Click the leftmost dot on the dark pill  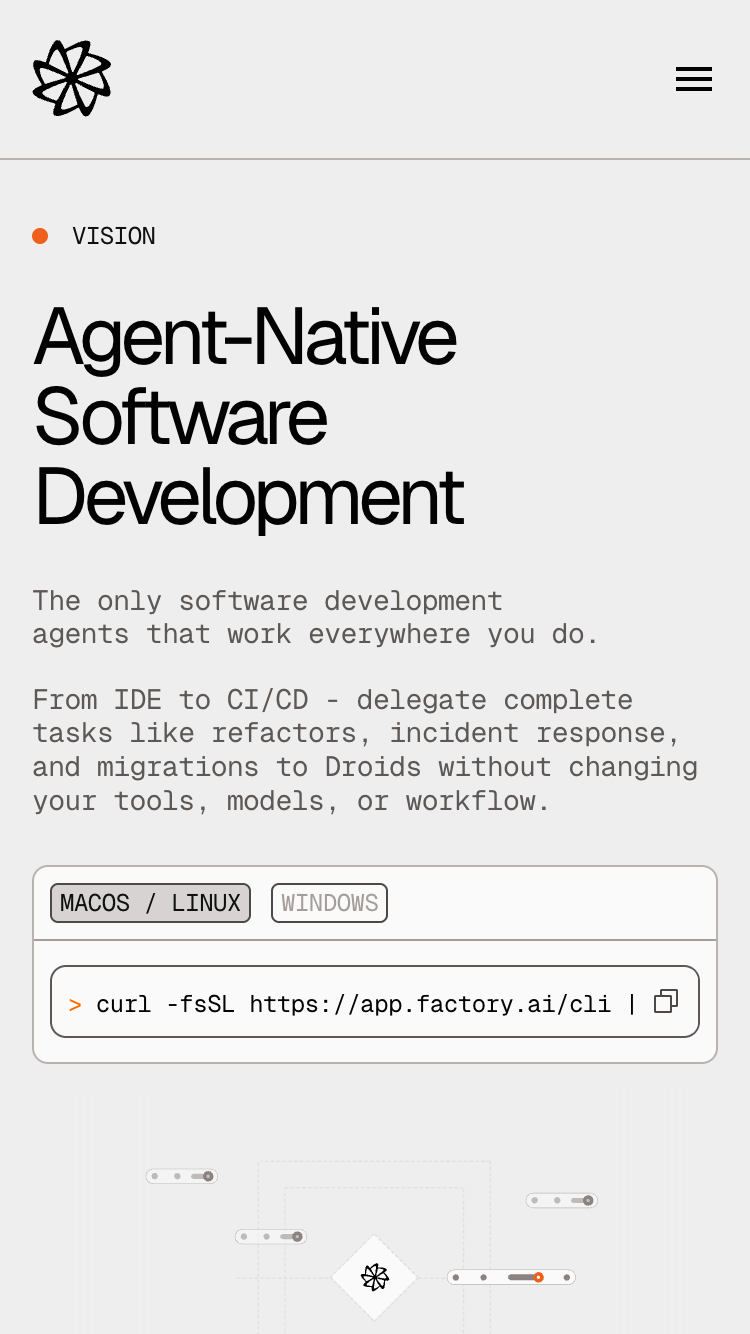(456, 1277)
